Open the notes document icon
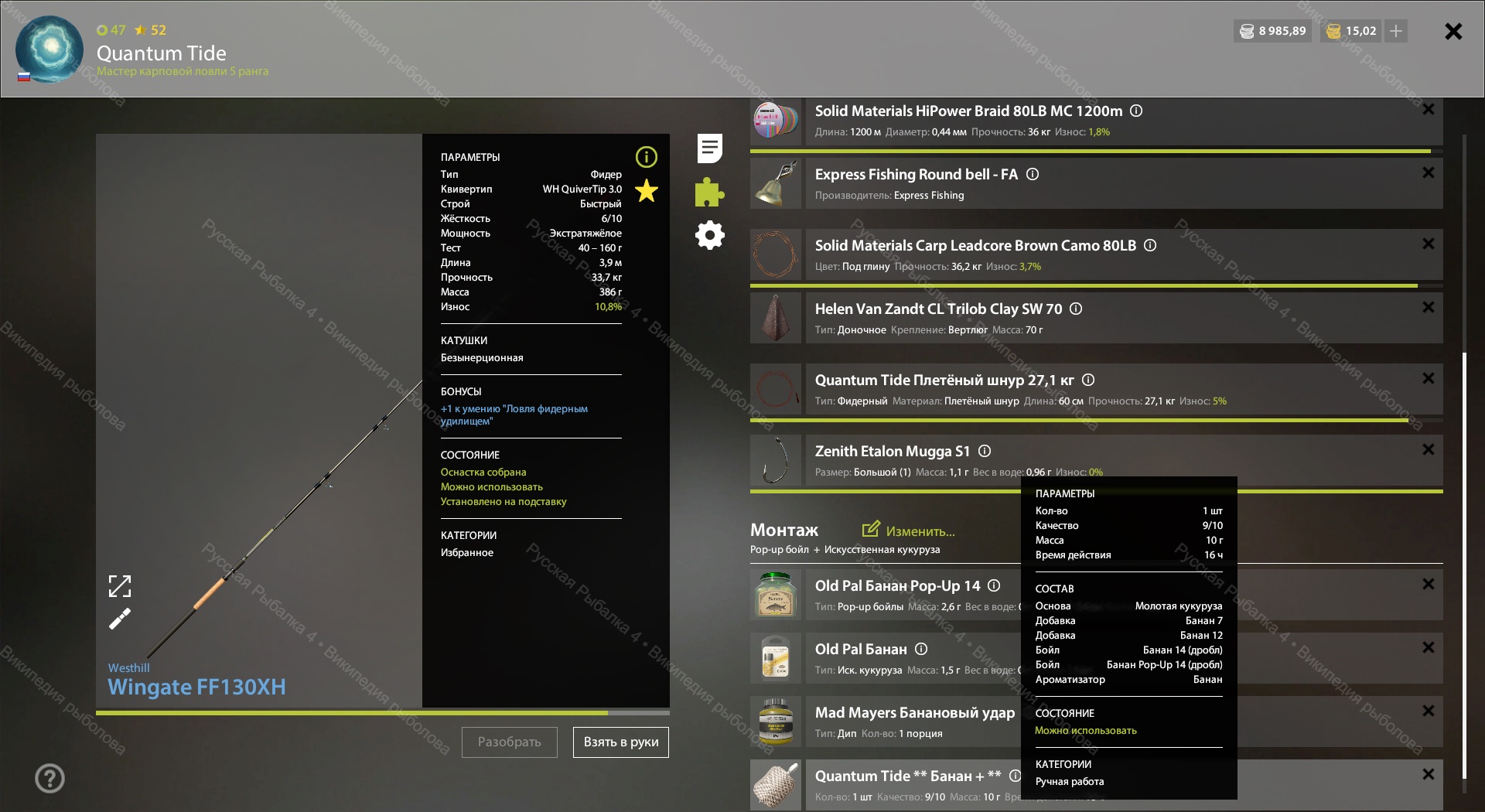1485x812 pixels. pos(709,148)
